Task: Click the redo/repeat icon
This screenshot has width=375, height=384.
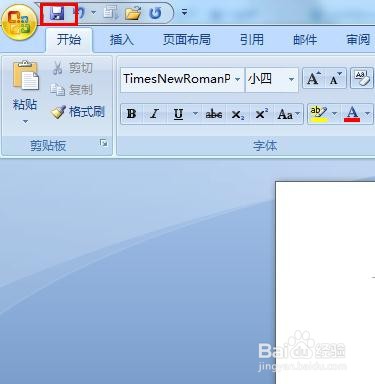Action: pyautogui.click(x=155, y=13)
